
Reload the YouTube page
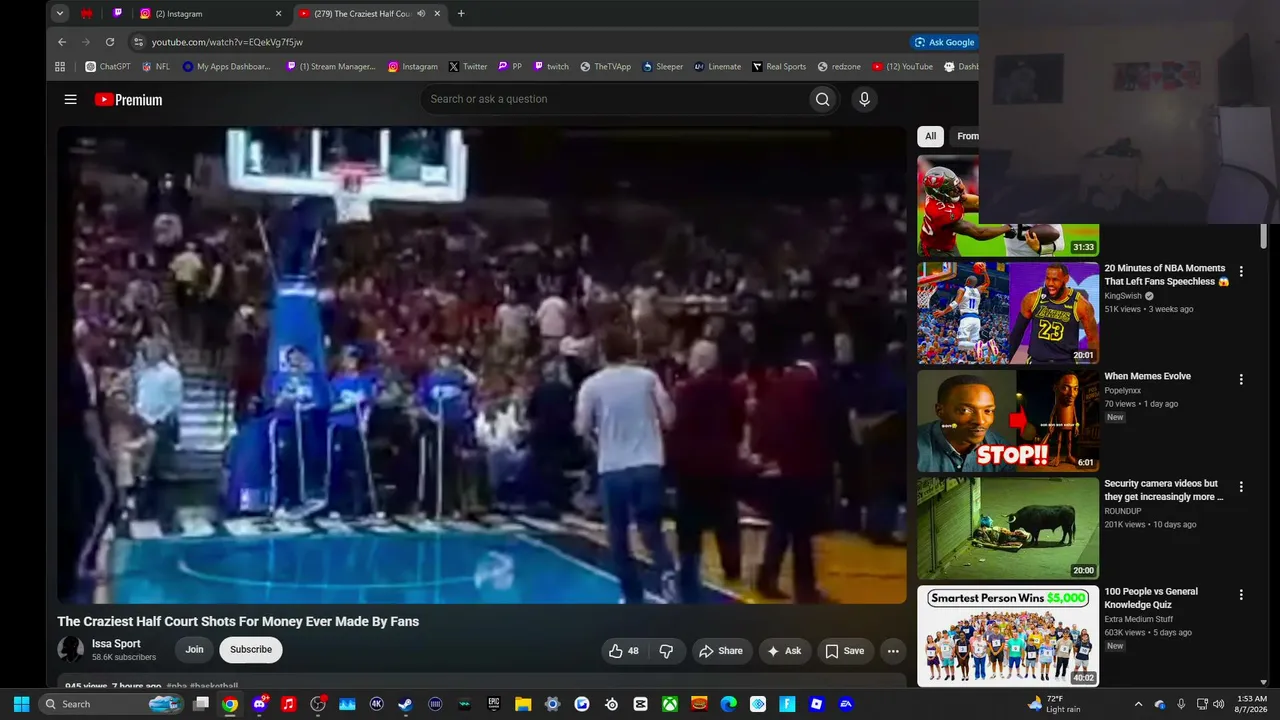pyautogui.click(x=110, y=42)
